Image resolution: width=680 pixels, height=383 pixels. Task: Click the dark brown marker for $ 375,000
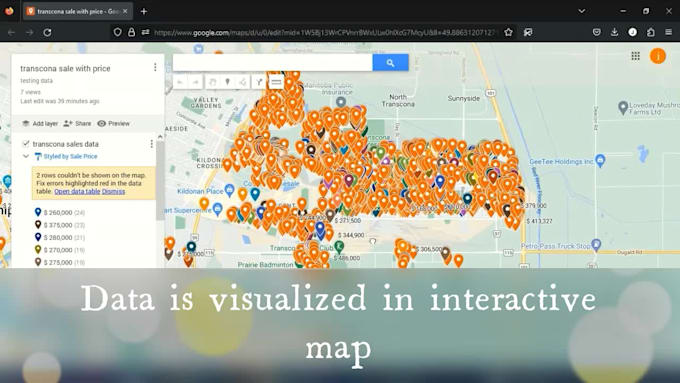tap(38, 224)
